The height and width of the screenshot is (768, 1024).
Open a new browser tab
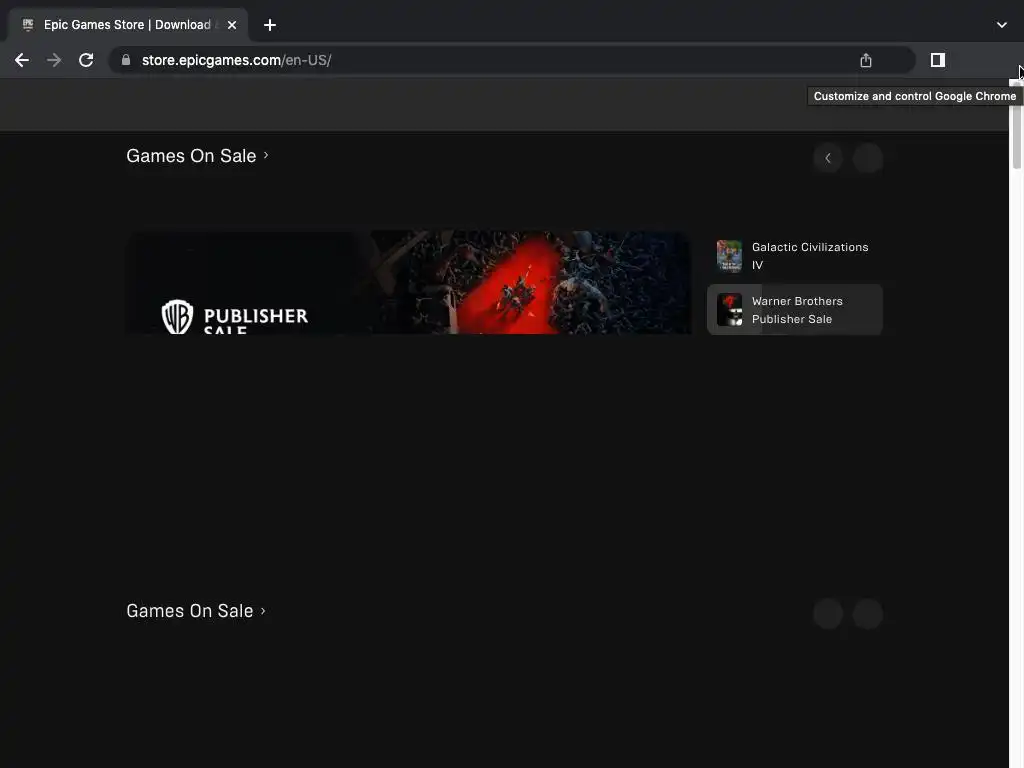270,25
